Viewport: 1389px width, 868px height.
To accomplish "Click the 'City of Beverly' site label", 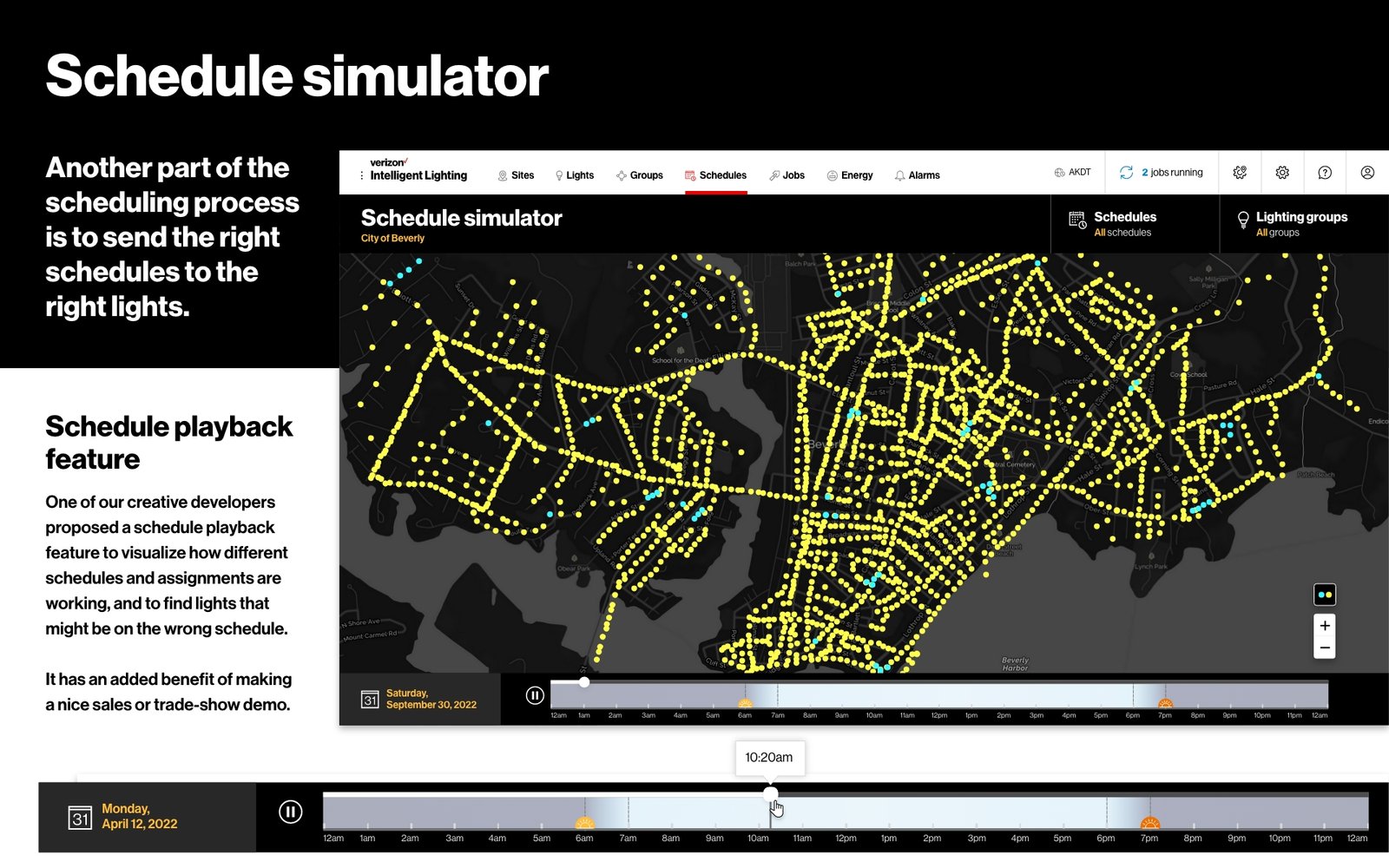I will point(392,239).
